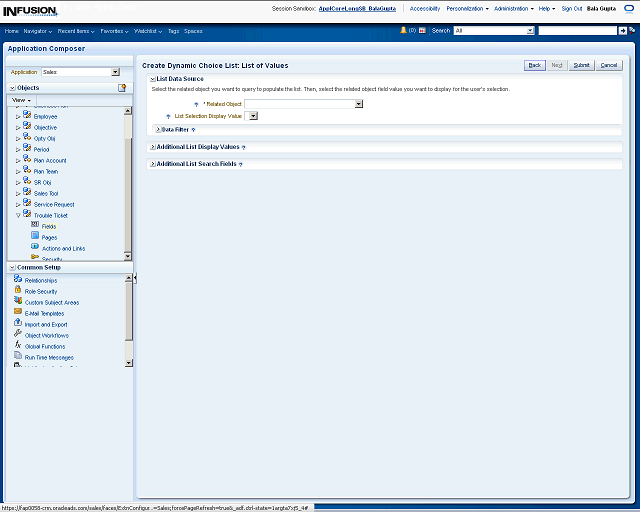Open Role Security from Common Setup

pyautogui.click(x=40, y=291)
